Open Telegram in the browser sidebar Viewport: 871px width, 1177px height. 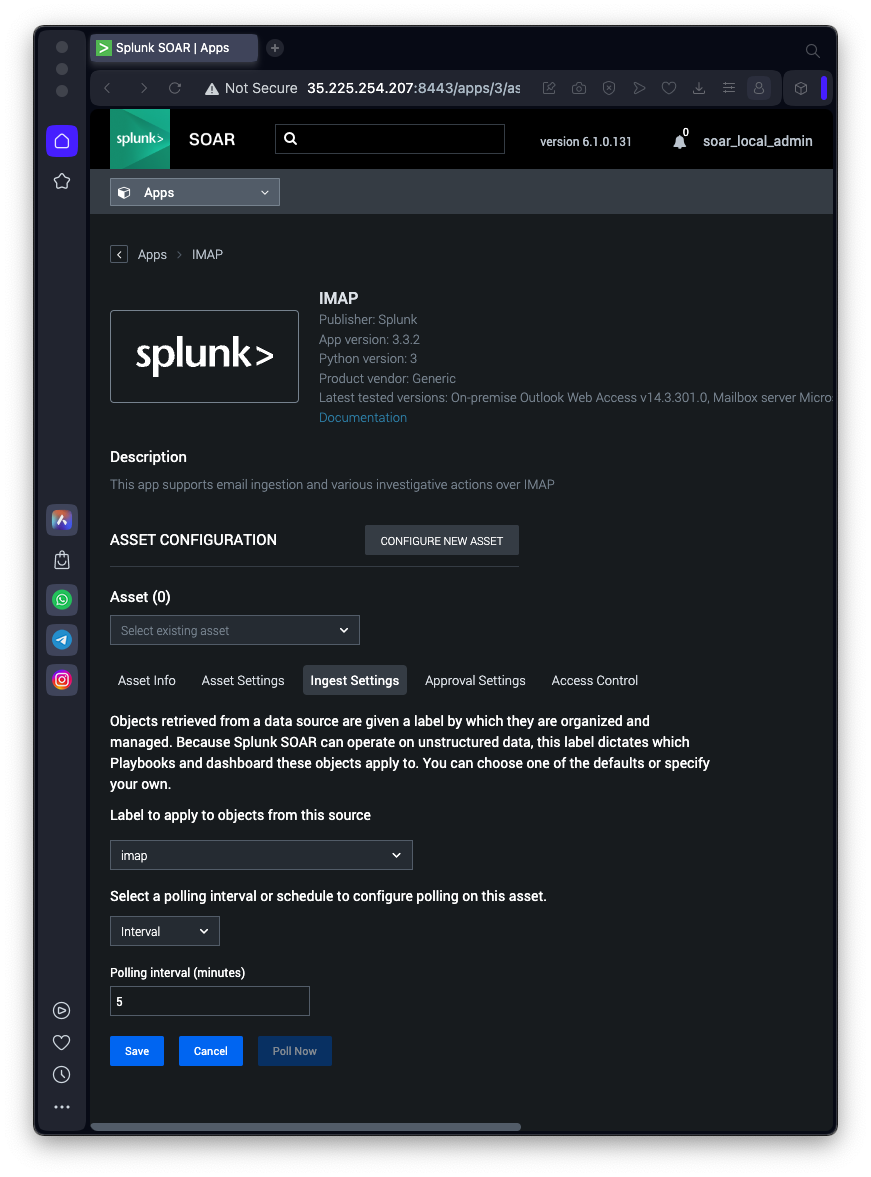[62, 640]
